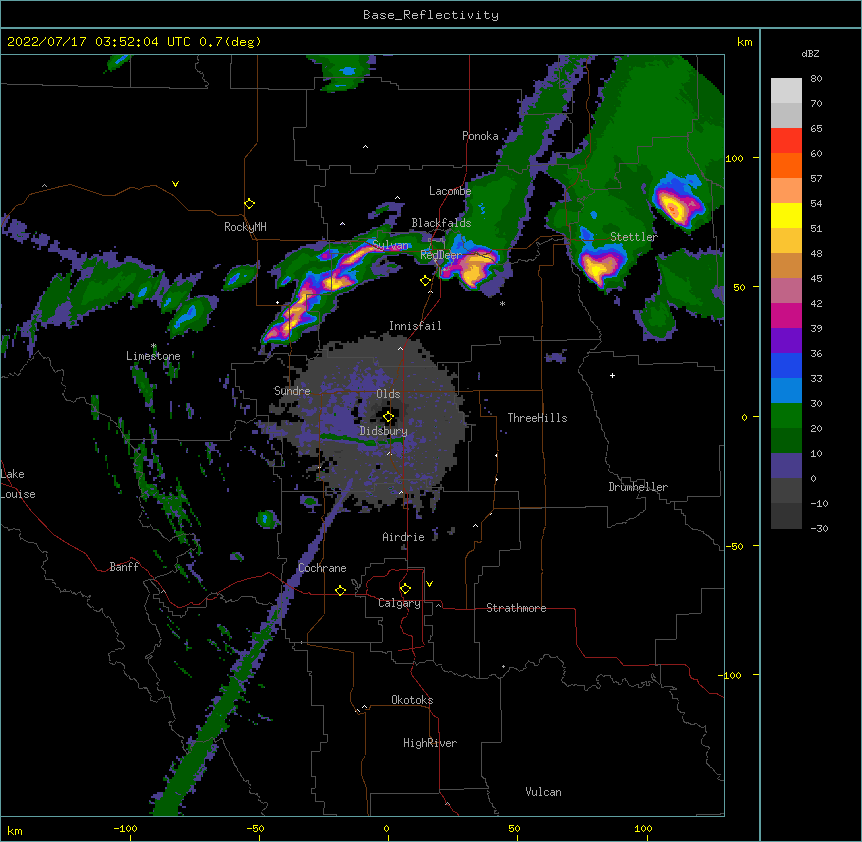Click the HighRiver city label
The width and height of the screenshot is (862, 842).
coord(430,743)
